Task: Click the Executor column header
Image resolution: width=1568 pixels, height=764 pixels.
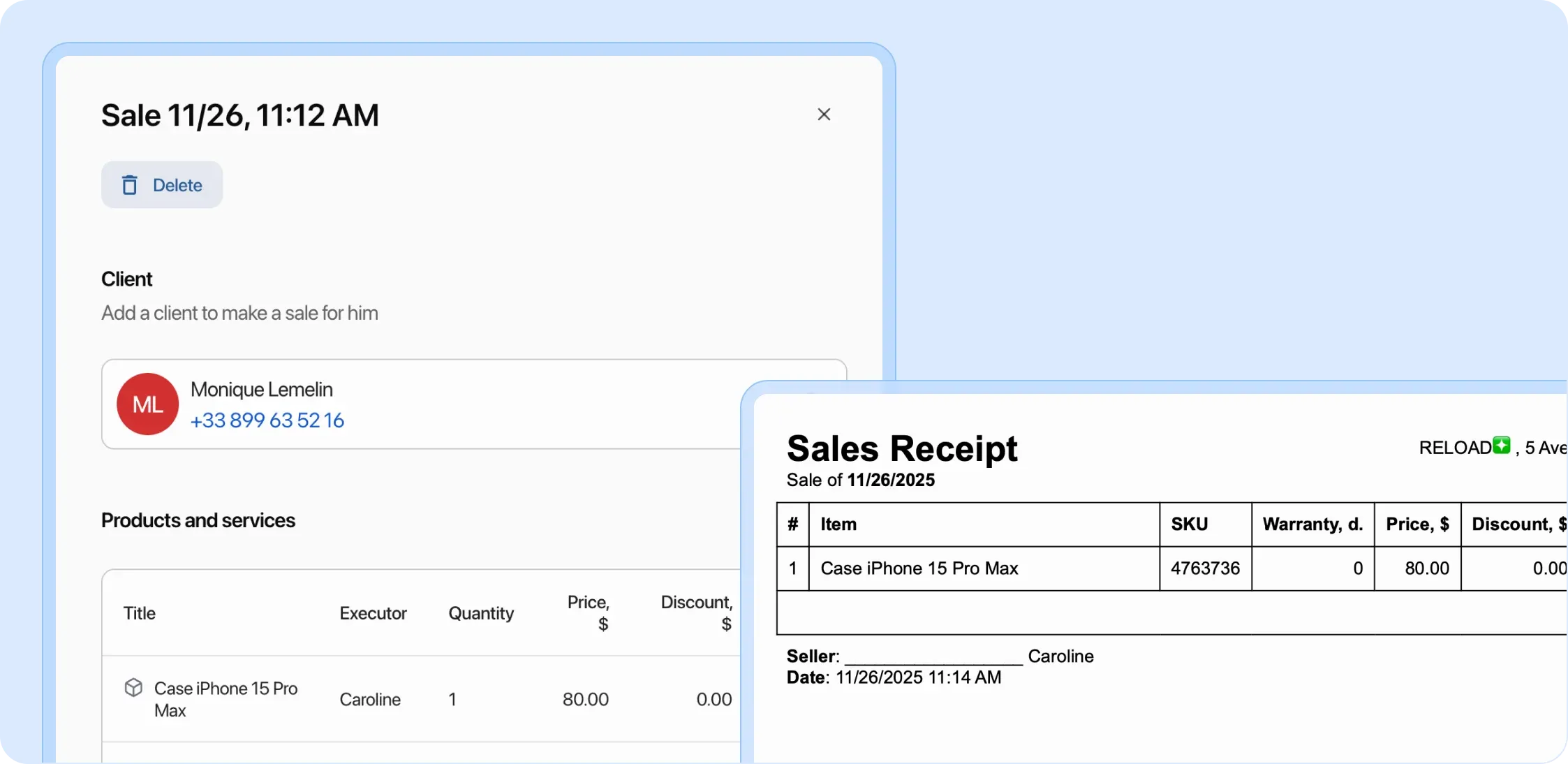Action: tap(373, 613)
